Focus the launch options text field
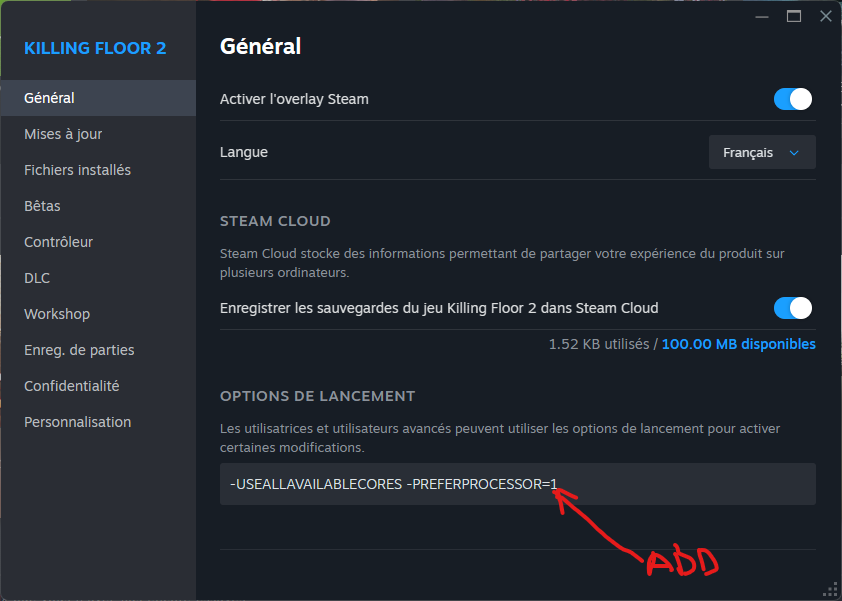Image resolution: width=842 pixels, height=601 pixels. [518, 484]
